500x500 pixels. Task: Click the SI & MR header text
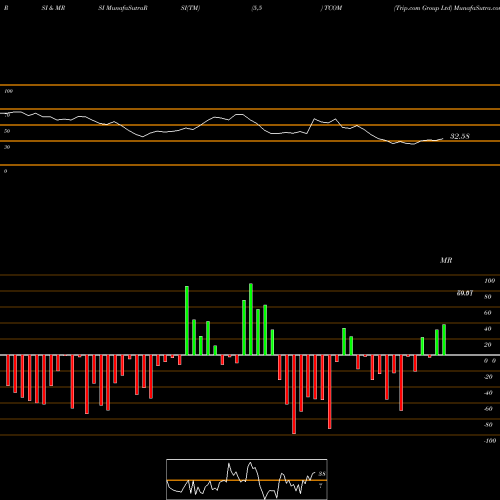pos(53,8)
